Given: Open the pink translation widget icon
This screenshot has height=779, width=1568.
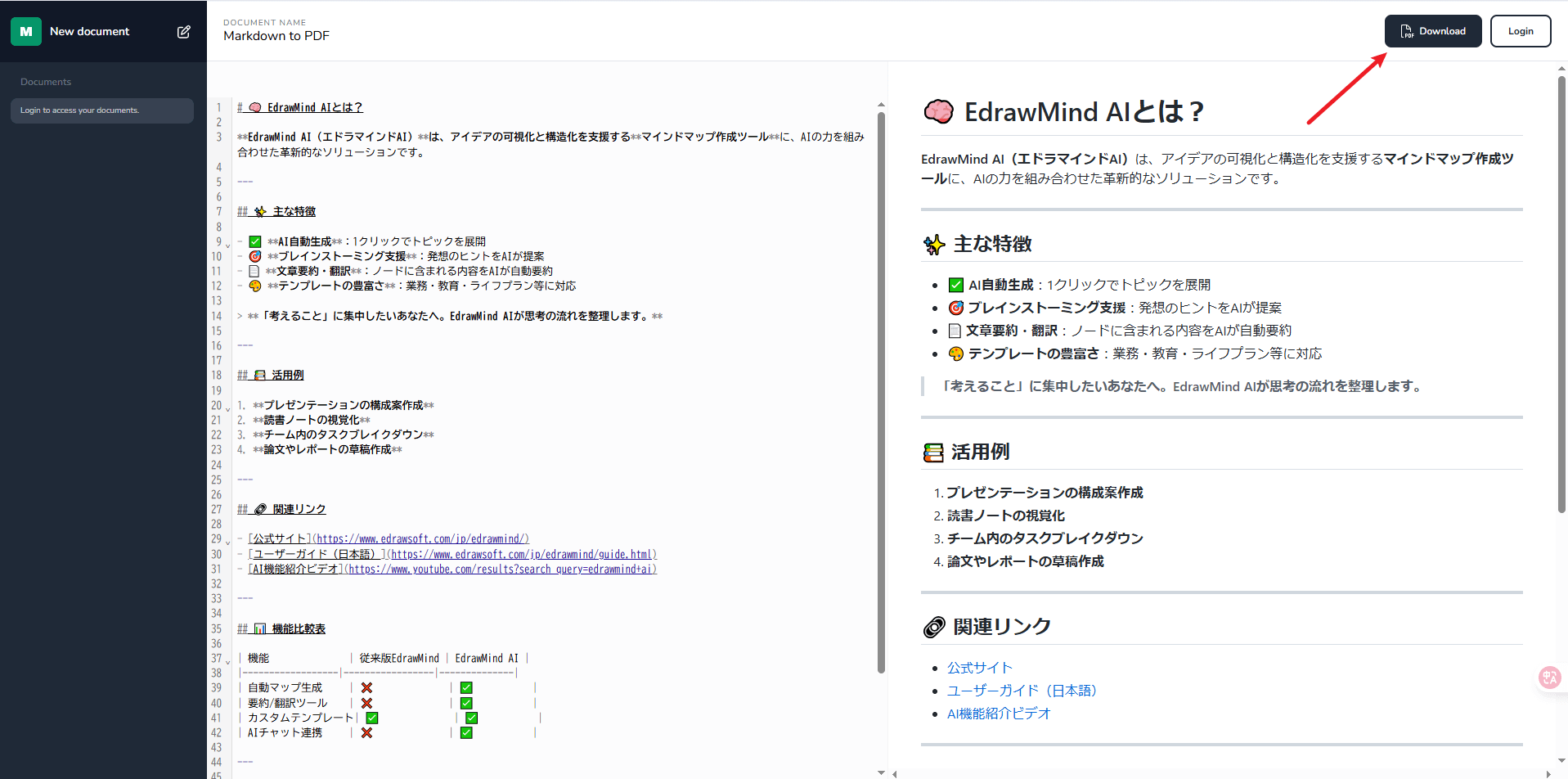Looking at the screenshot, I should click(1548, 678).
